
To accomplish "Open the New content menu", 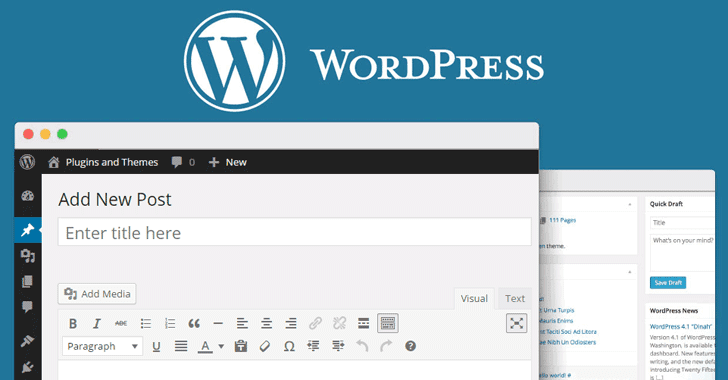I will tap(228, 162).
